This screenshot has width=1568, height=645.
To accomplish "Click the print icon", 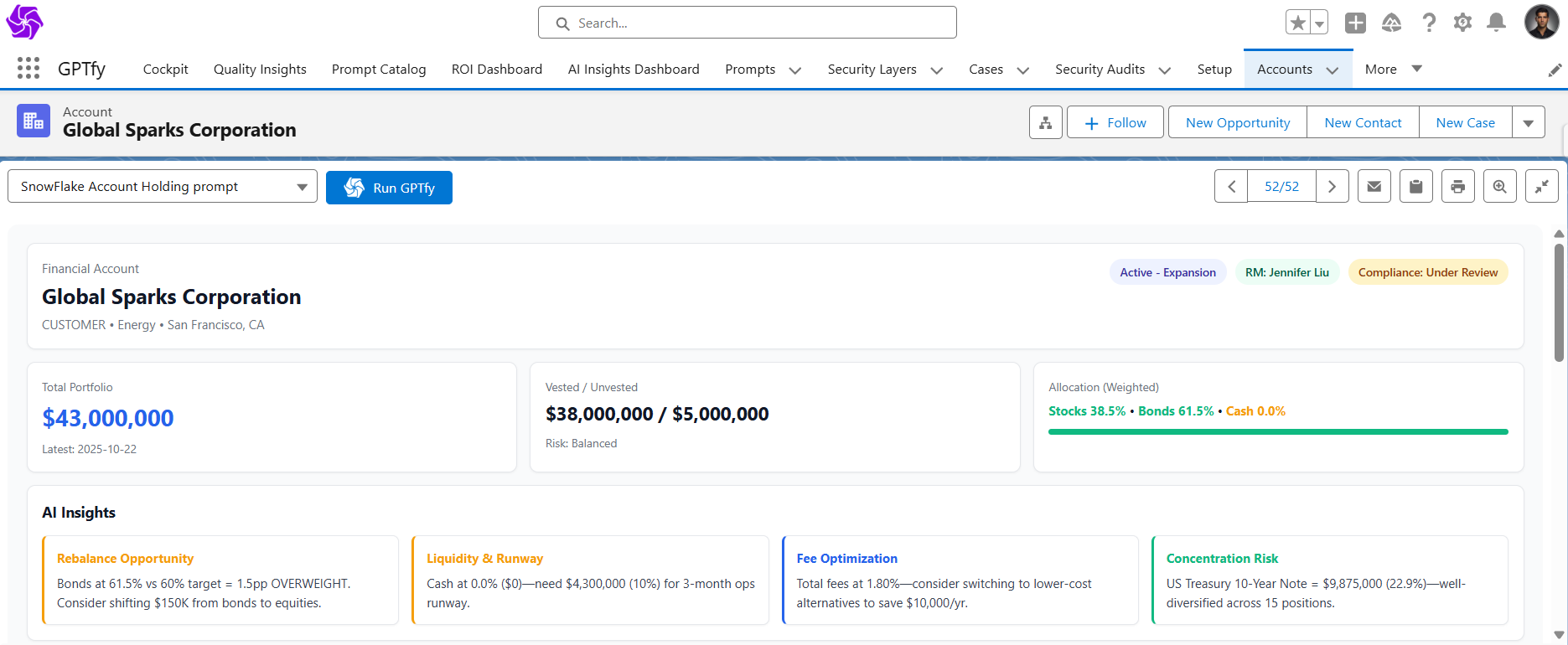I will click(1457, 187).
